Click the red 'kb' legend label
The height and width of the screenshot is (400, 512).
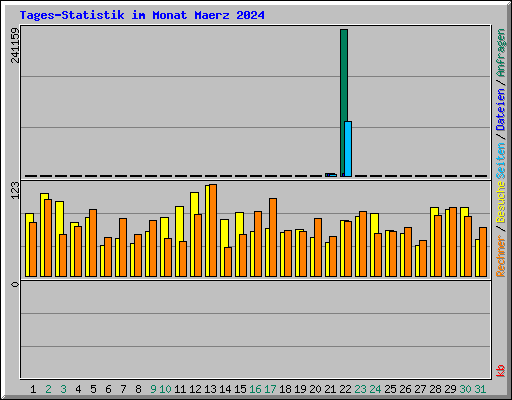[x=500, y=371]
